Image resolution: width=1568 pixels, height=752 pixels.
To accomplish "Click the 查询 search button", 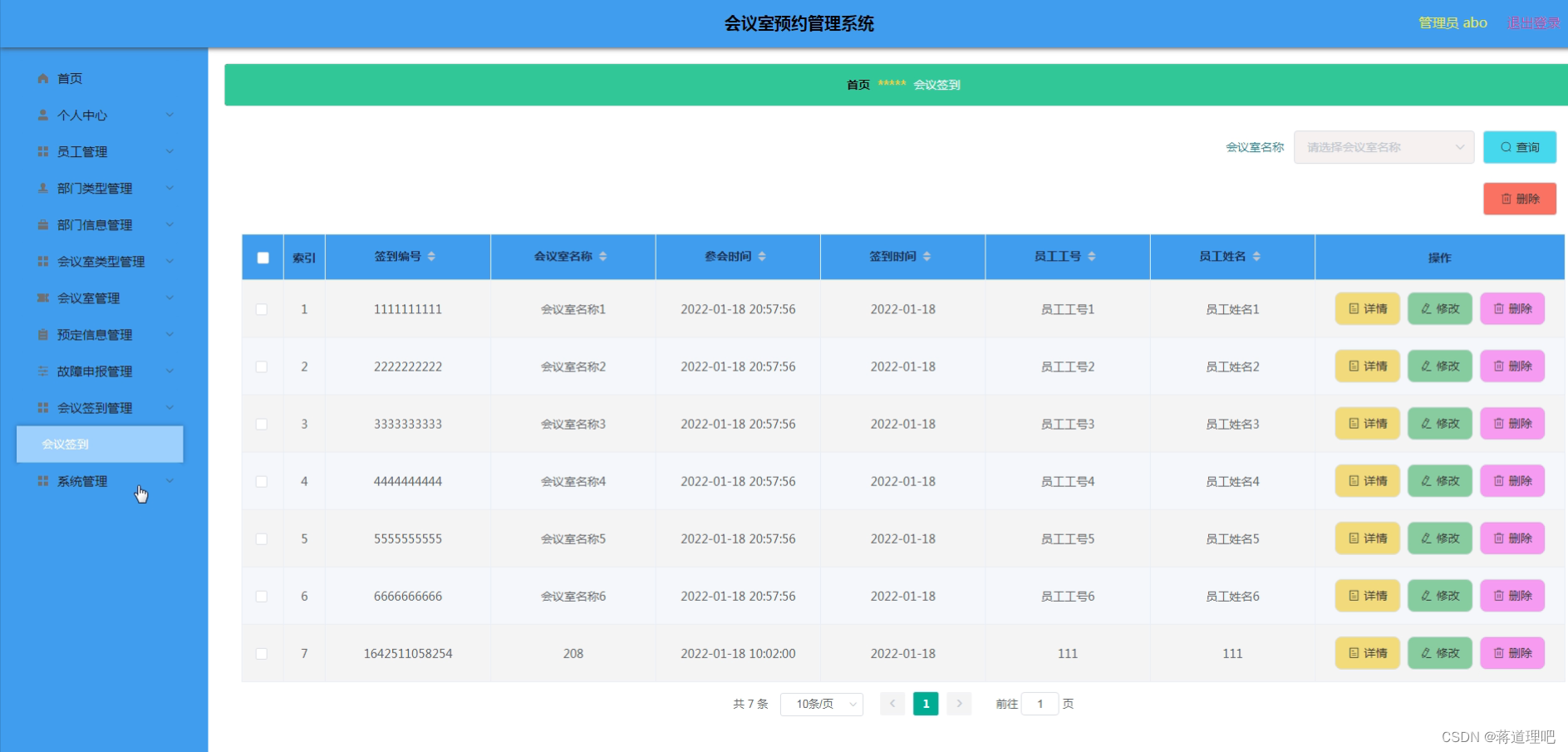I will [1520, 147].
